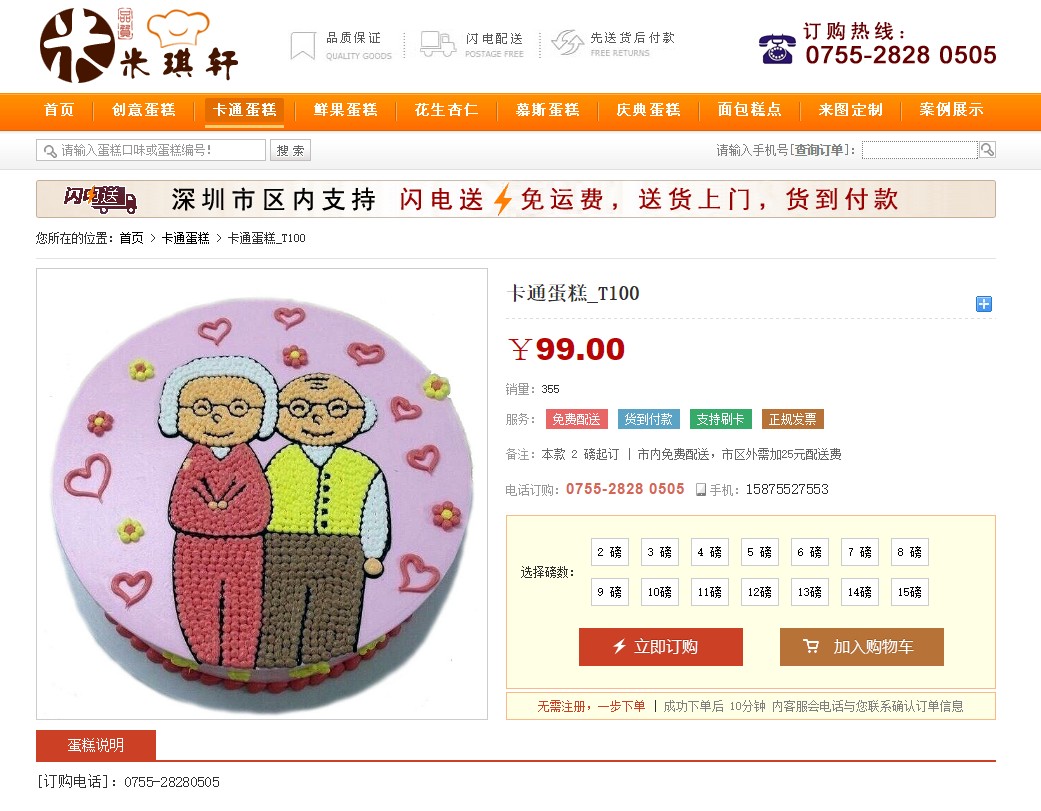
Task: Open the cartoon couple cake image
Action: click(x=262, y=494)
